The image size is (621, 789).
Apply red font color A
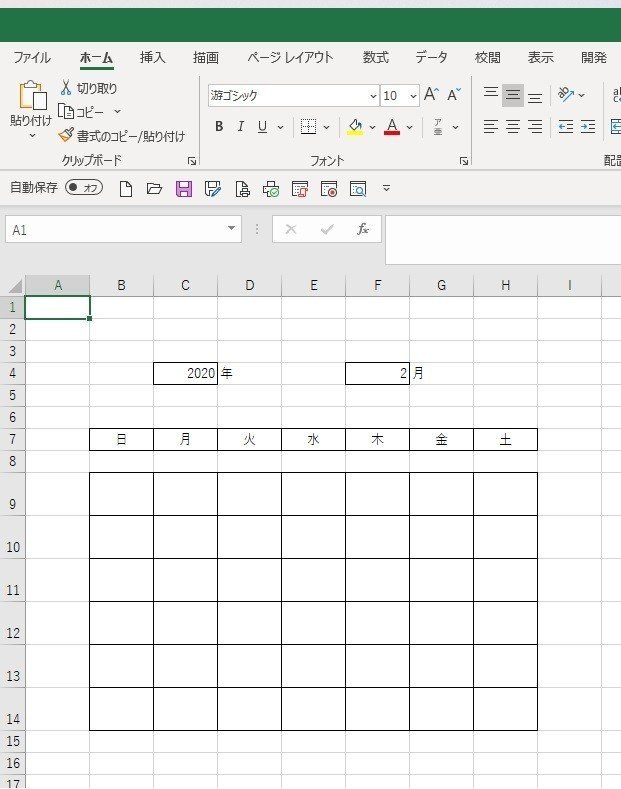392,127
